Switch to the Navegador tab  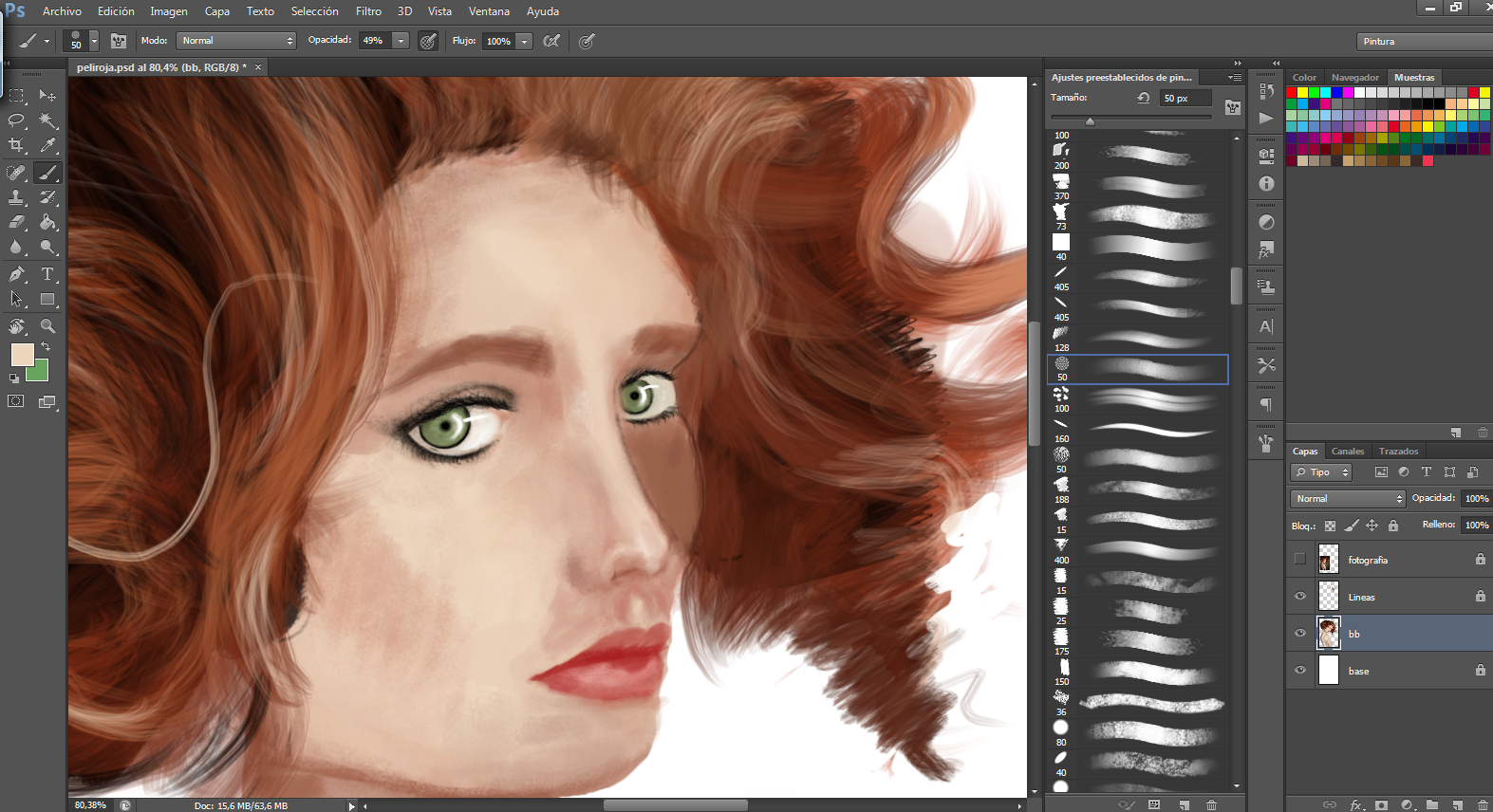1354,78
